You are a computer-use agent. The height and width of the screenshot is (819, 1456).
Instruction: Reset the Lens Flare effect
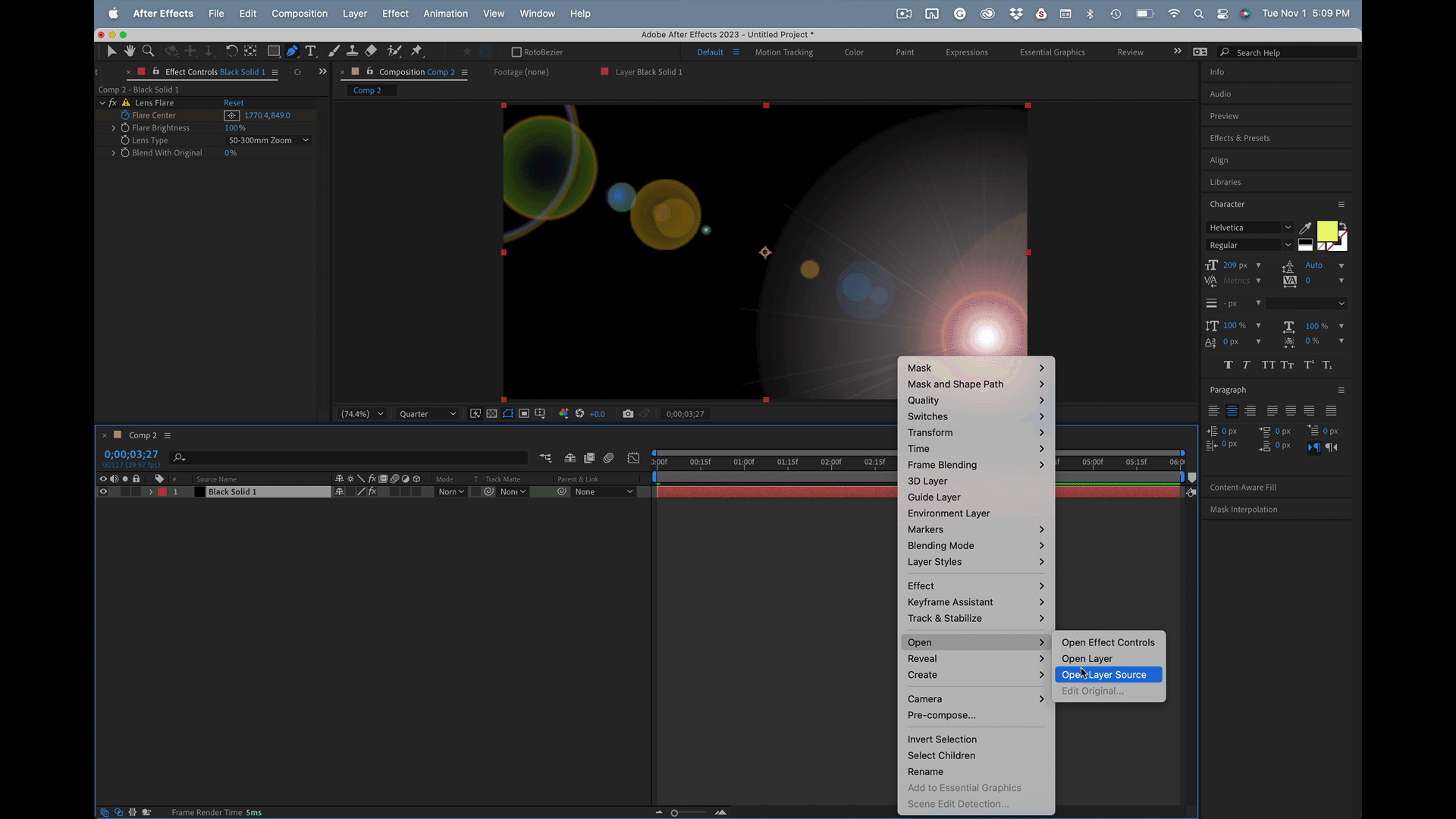point(234,103)
